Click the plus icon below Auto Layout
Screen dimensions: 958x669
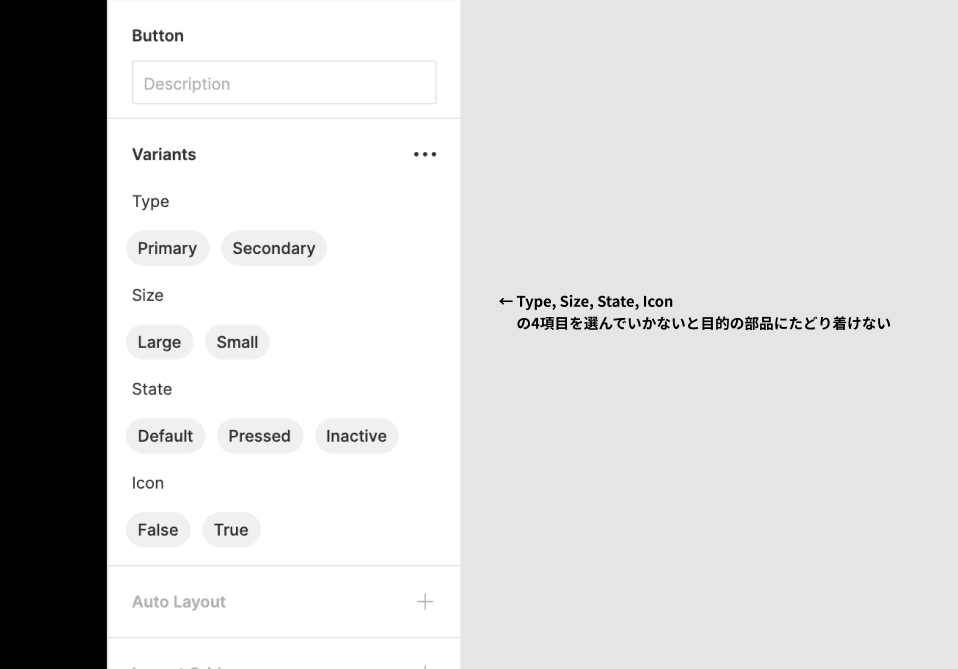click(424, 664)
